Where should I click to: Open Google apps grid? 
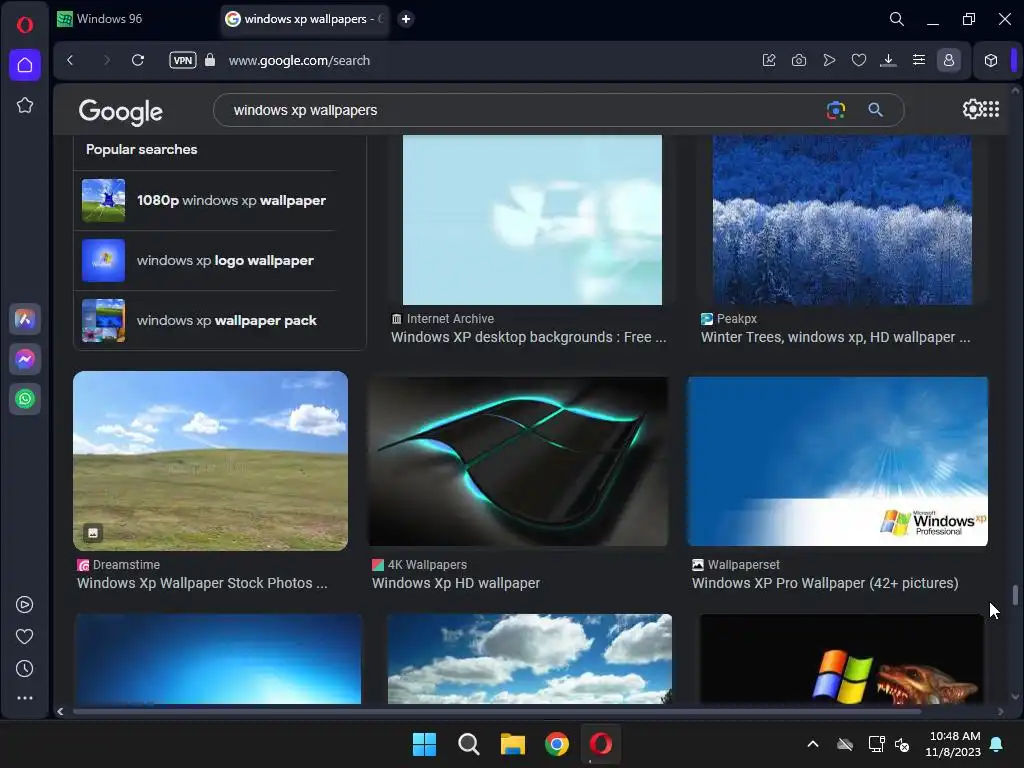(991, 109)
